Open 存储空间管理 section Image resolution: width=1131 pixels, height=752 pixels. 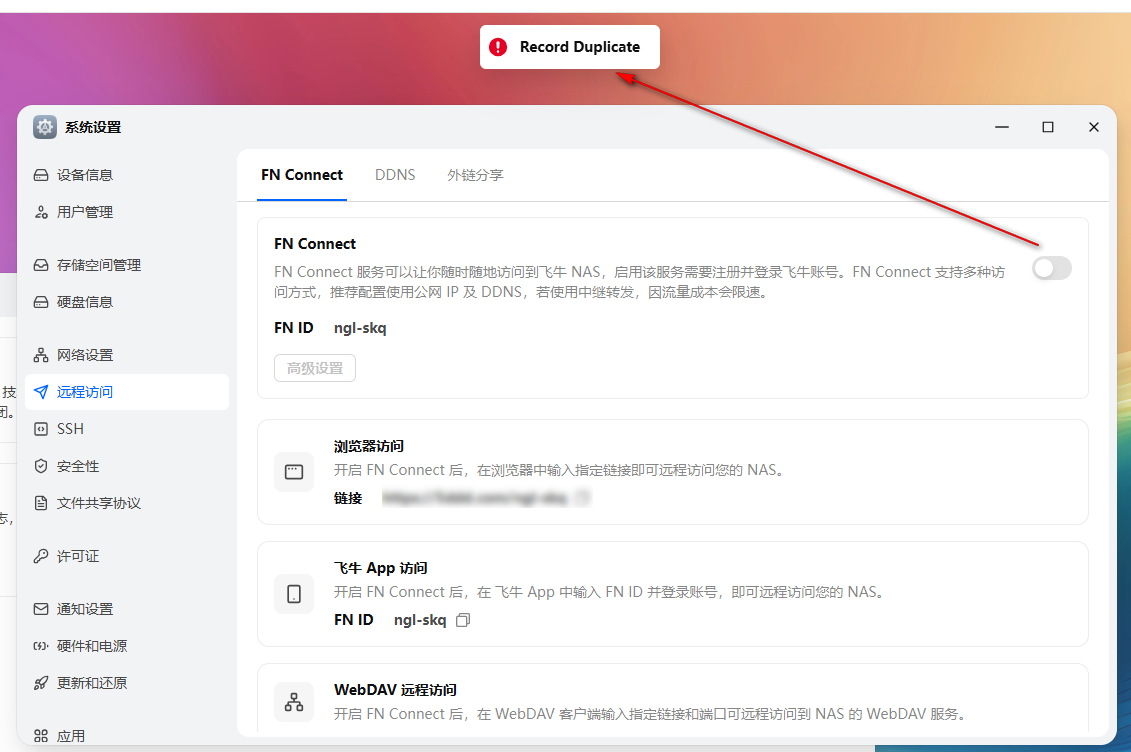tap(127, 265)
